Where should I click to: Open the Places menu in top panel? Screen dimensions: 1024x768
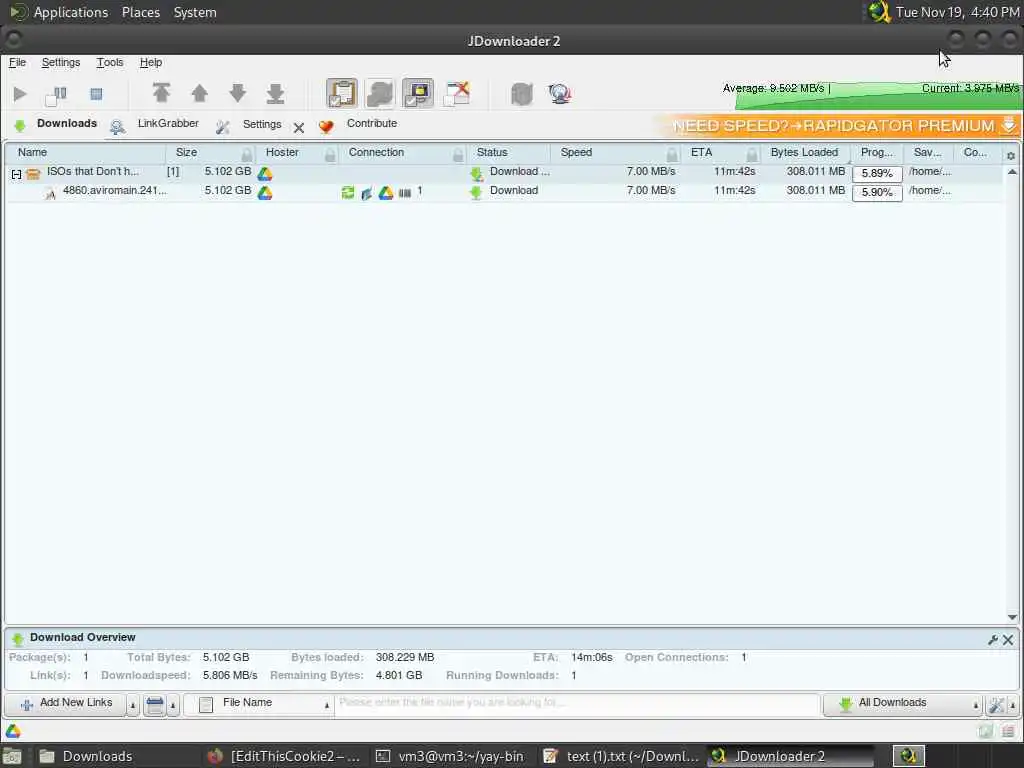[140, 12]
